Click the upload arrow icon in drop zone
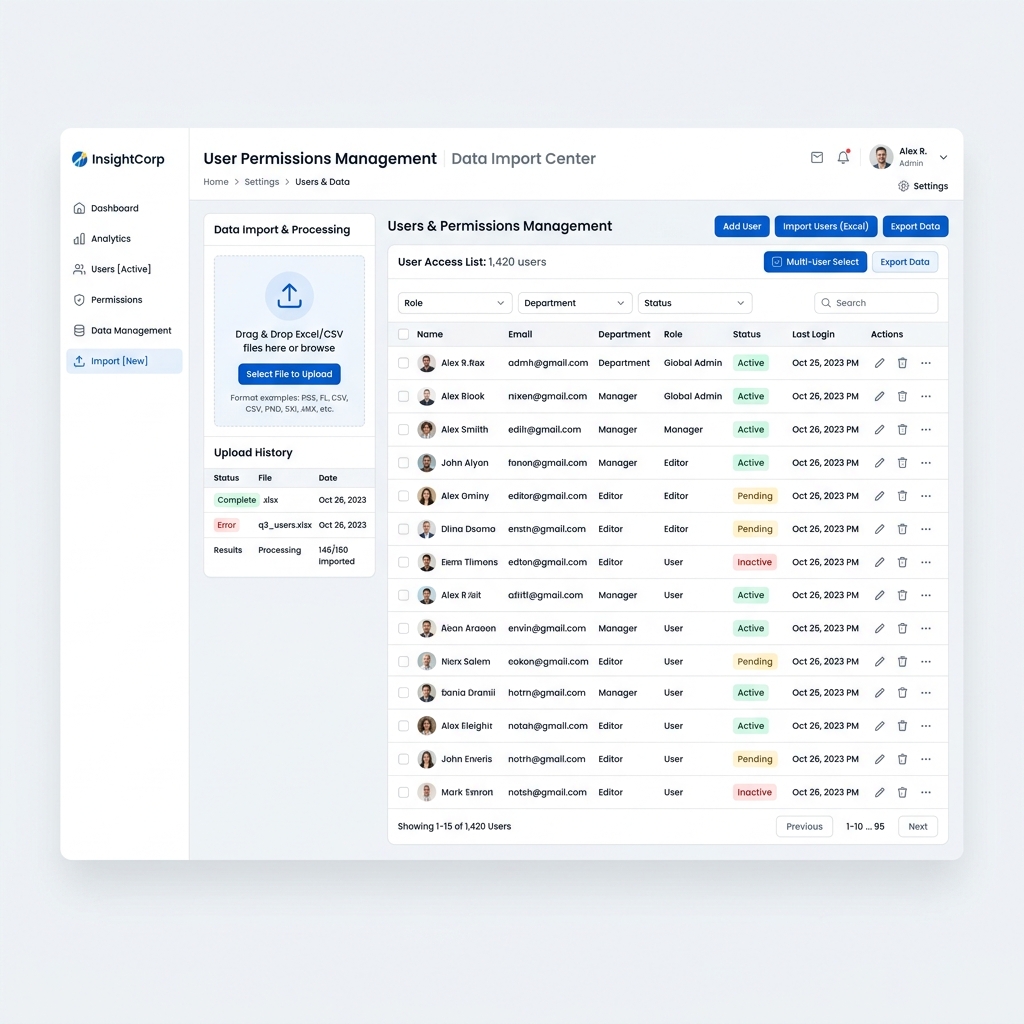 point(289,295)
